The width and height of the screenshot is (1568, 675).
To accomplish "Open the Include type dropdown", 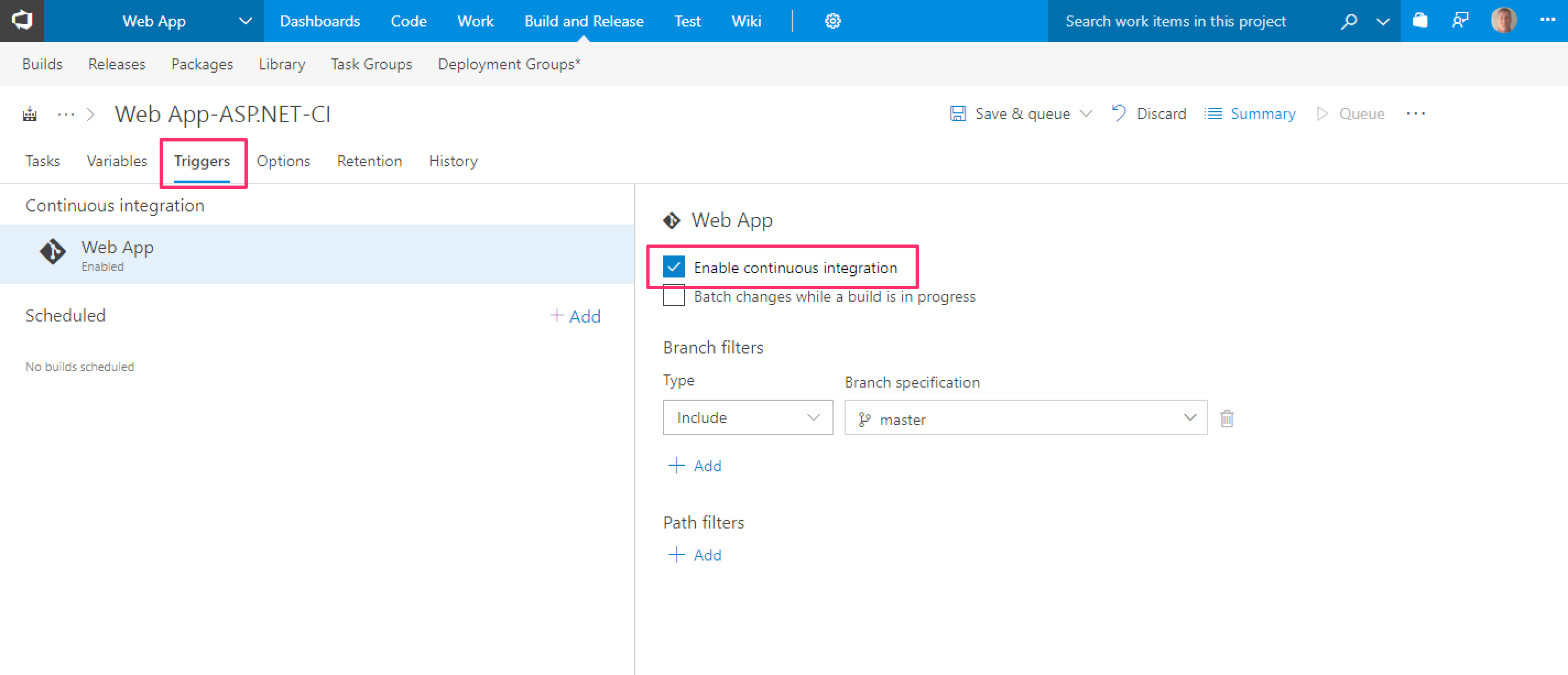I will pos(747,417).
